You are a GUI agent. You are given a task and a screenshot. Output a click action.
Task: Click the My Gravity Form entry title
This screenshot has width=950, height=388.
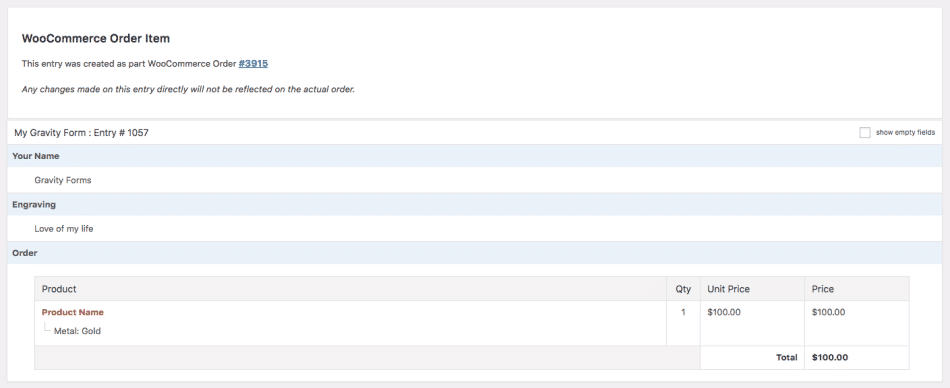(81, 132)
